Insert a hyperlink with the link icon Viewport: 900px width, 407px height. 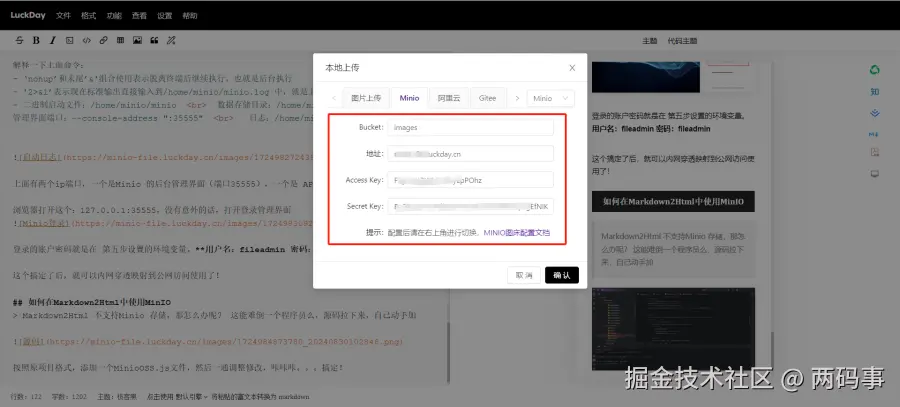(103, 41)
